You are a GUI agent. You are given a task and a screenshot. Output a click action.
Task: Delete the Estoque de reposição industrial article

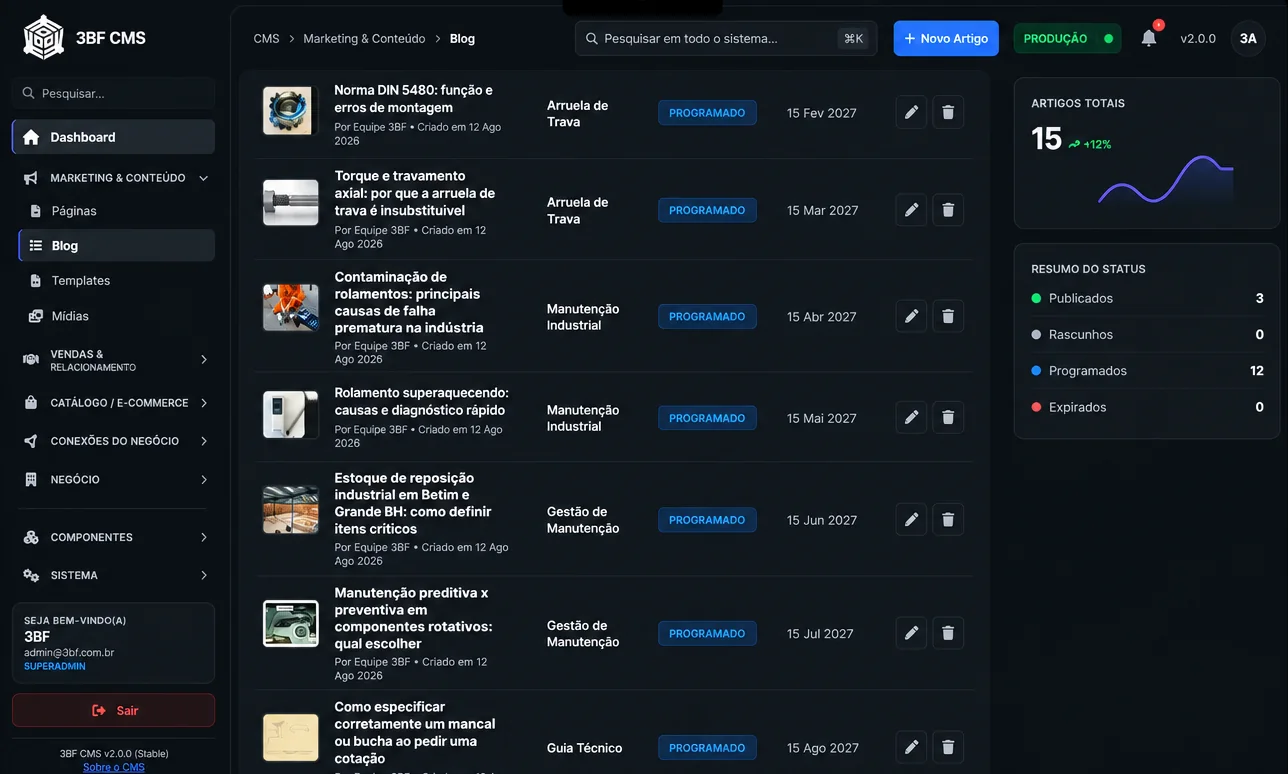pos(948,520)
